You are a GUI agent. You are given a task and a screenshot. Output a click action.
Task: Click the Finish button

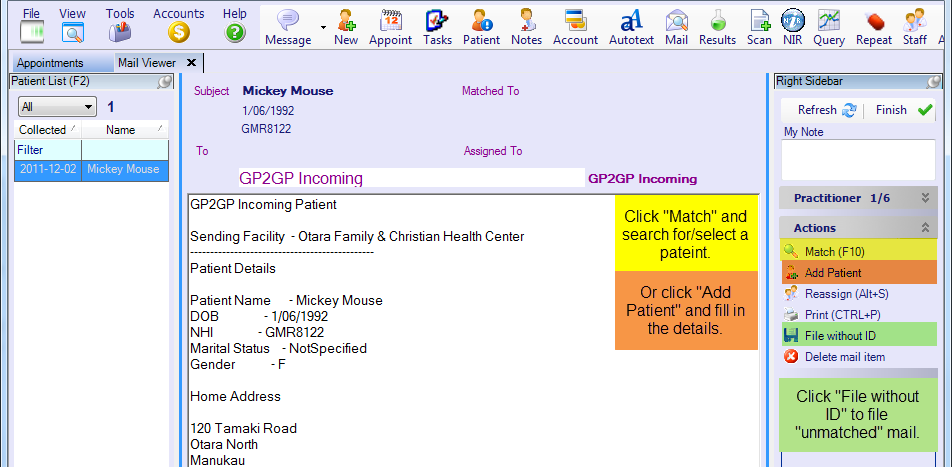[x=903, y=110]
